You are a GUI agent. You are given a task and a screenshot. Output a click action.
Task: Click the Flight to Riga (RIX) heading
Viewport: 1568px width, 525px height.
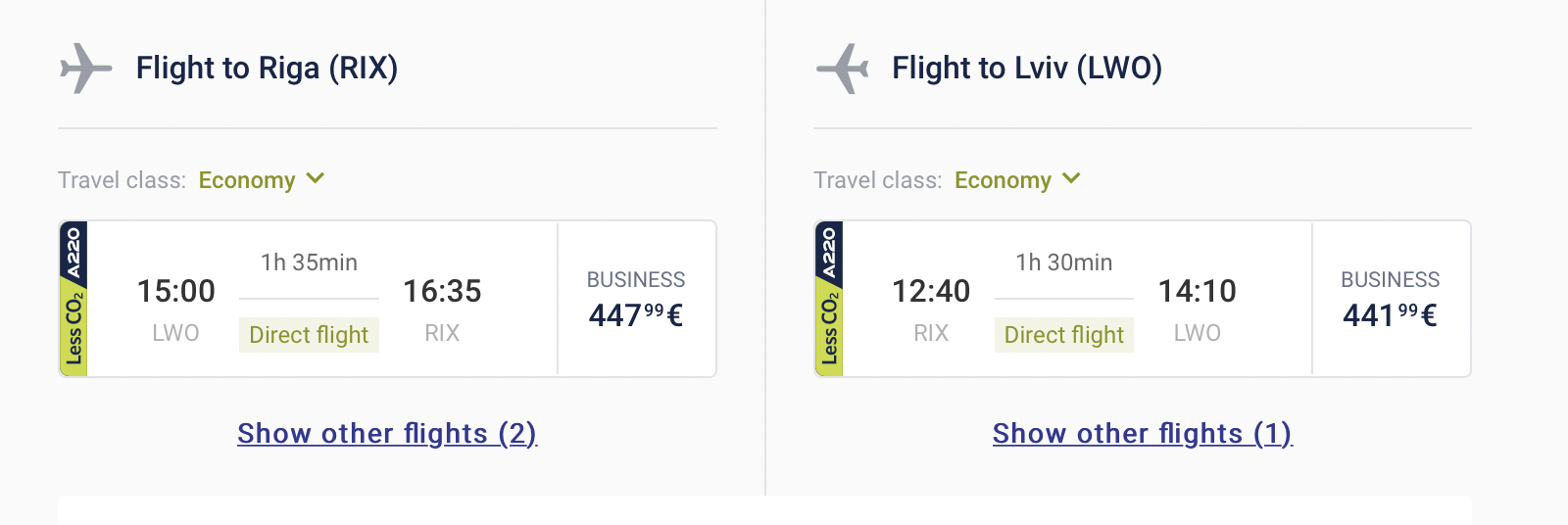[267, 69]
